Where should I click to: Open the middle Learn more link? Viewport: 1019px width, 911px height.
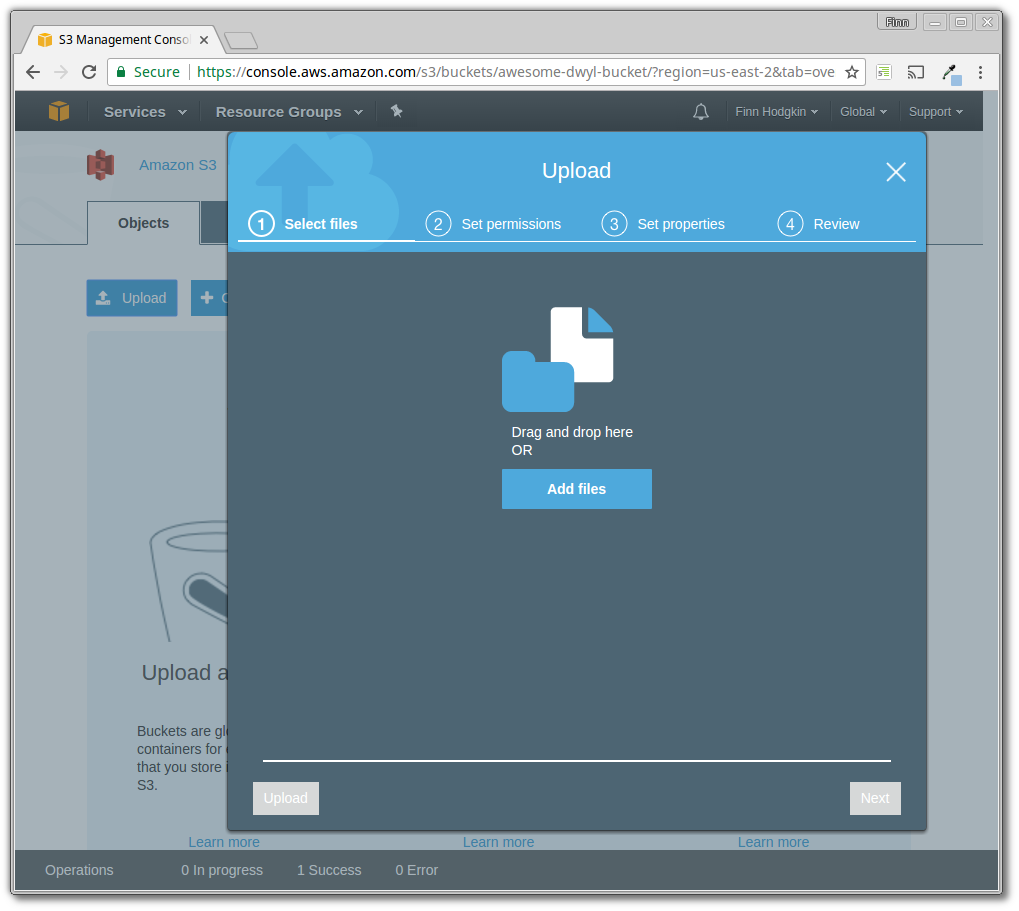click(x=498, y=842)
